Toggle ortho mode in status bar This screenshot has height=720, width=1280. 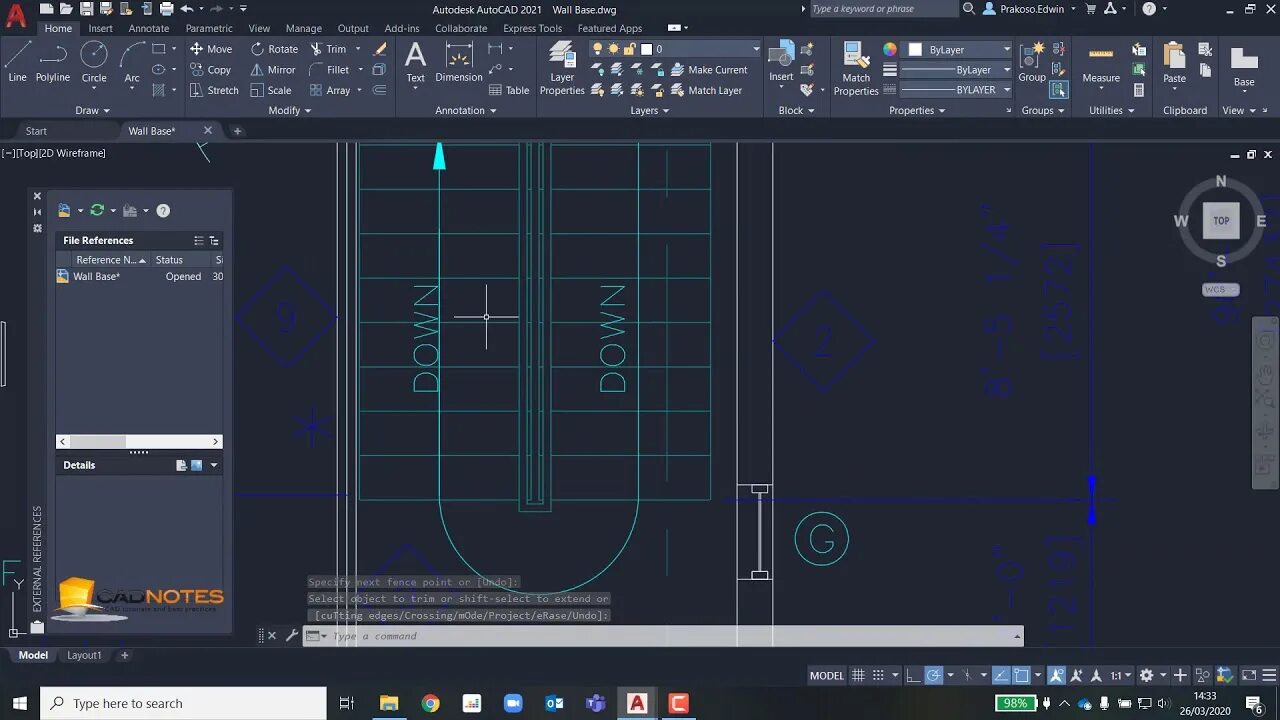(911, 676)
